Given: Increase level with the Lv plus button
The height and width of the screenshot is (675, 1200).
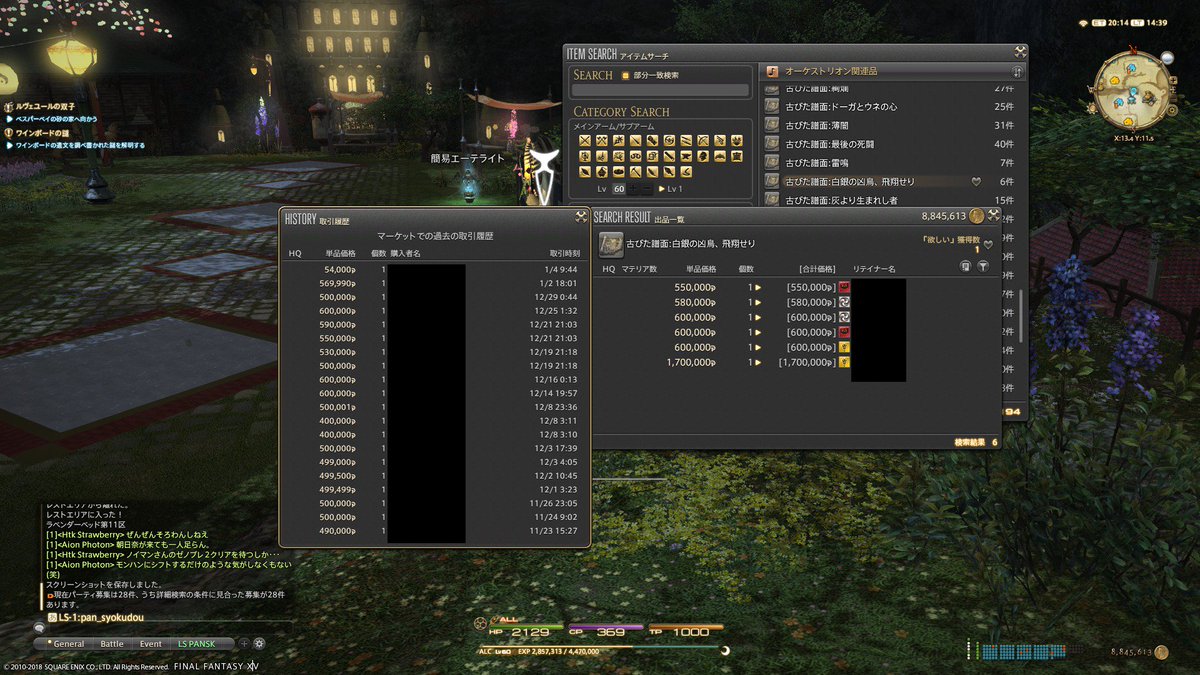Looking at the screenshot, I should click(x=632, y=189).
